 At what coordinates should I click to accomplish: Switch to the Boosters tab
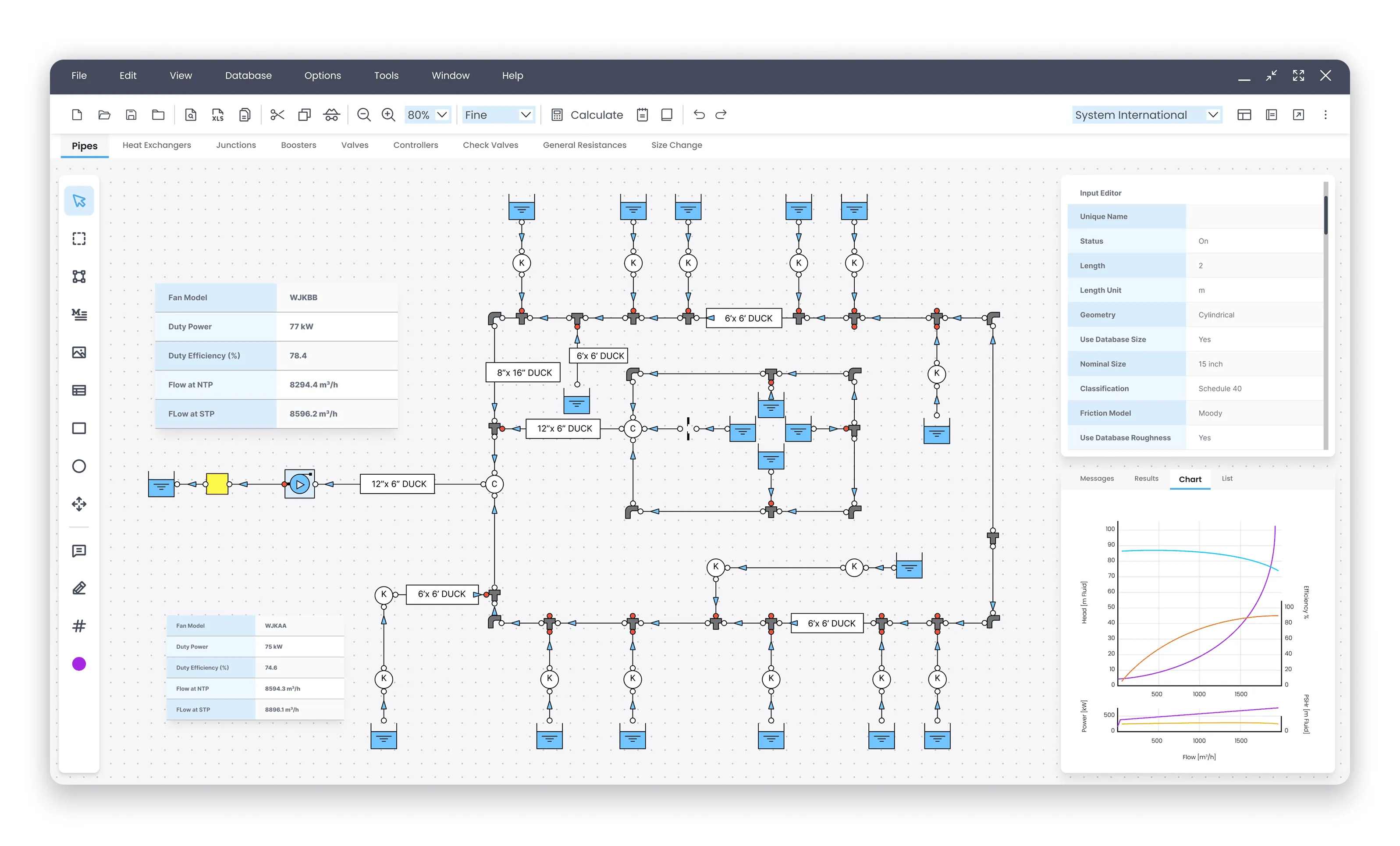tap(298, 145)
